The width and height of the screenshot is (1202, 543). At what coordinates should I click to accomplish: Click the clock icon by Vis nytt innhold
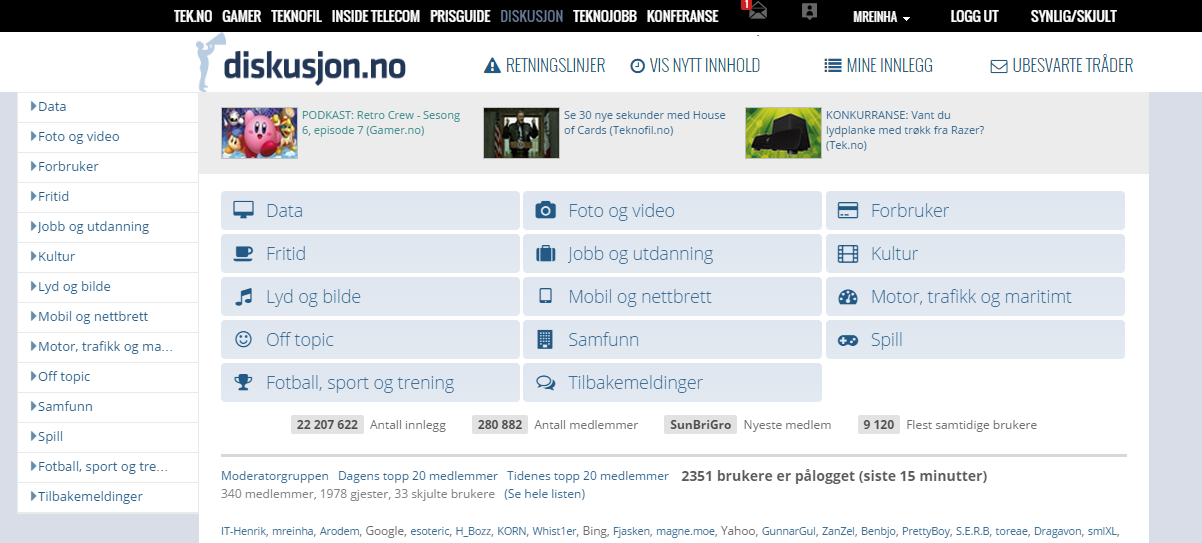(637, 66)
